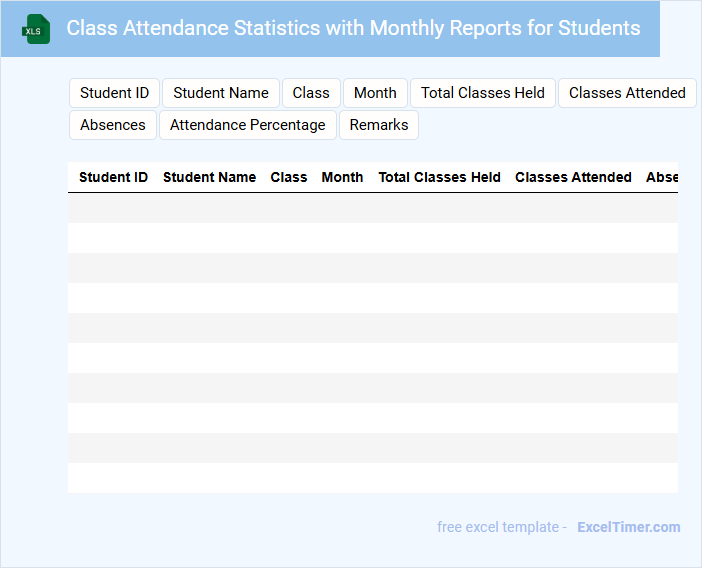Pick the Attendance Percentage tag

click(x=248, y=125)
